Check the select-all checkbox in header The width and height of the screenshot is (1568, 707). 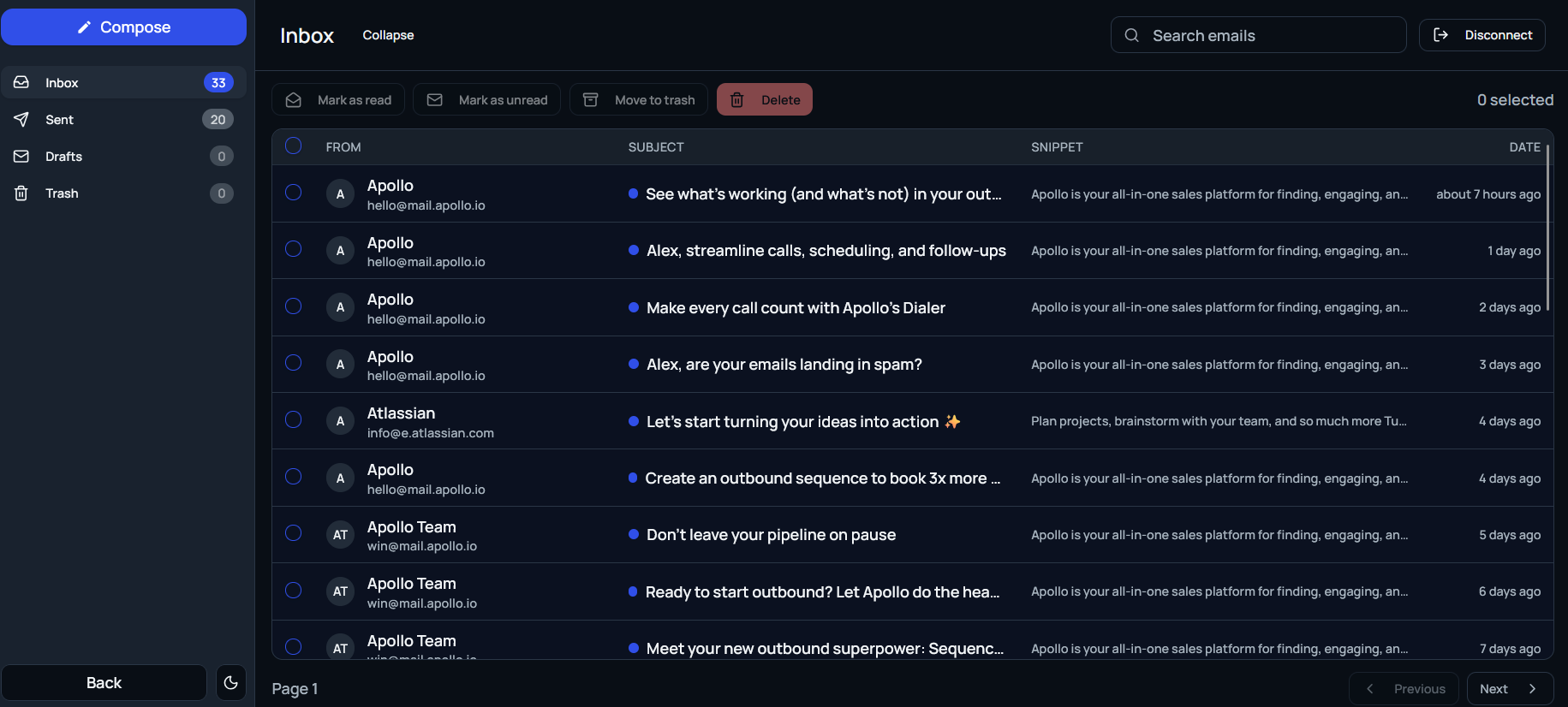click(293, 146)
